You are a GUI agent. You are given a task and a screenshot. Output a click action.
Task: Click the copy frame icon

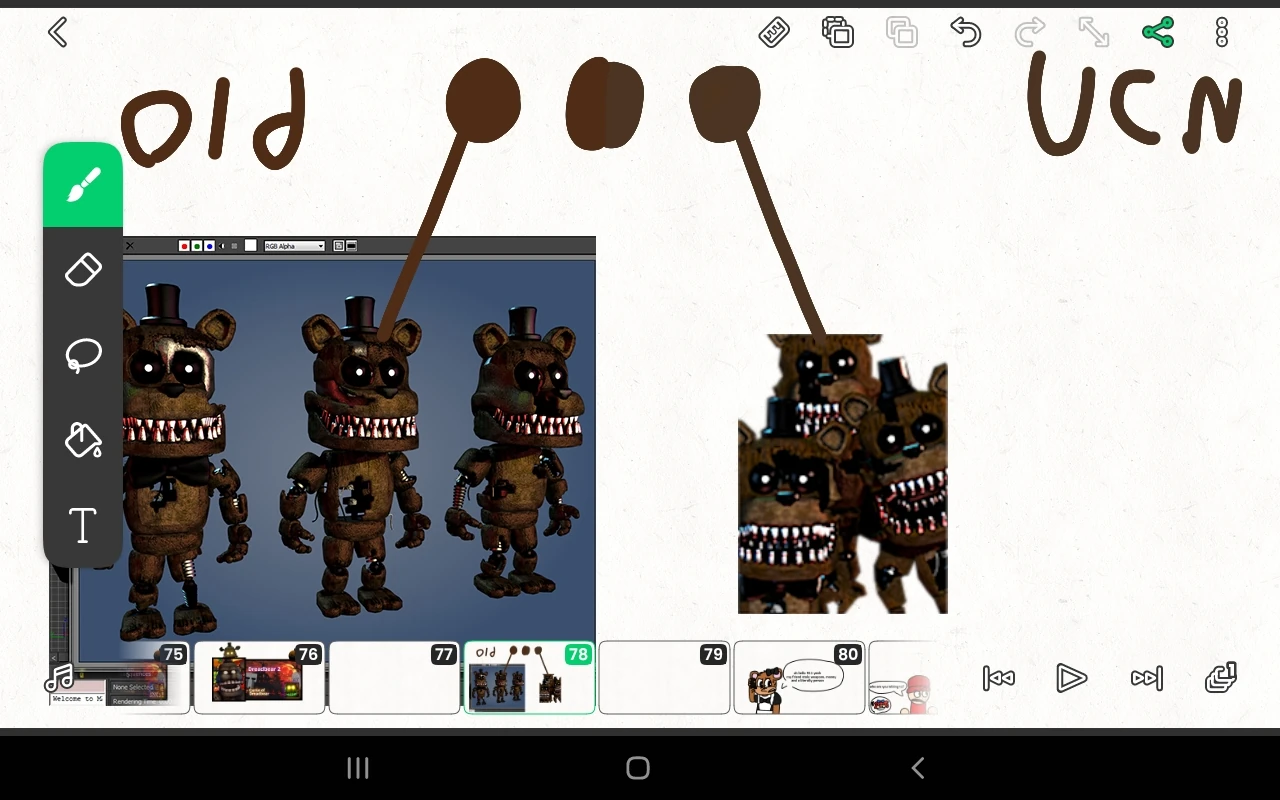click(x=837, y=33)
